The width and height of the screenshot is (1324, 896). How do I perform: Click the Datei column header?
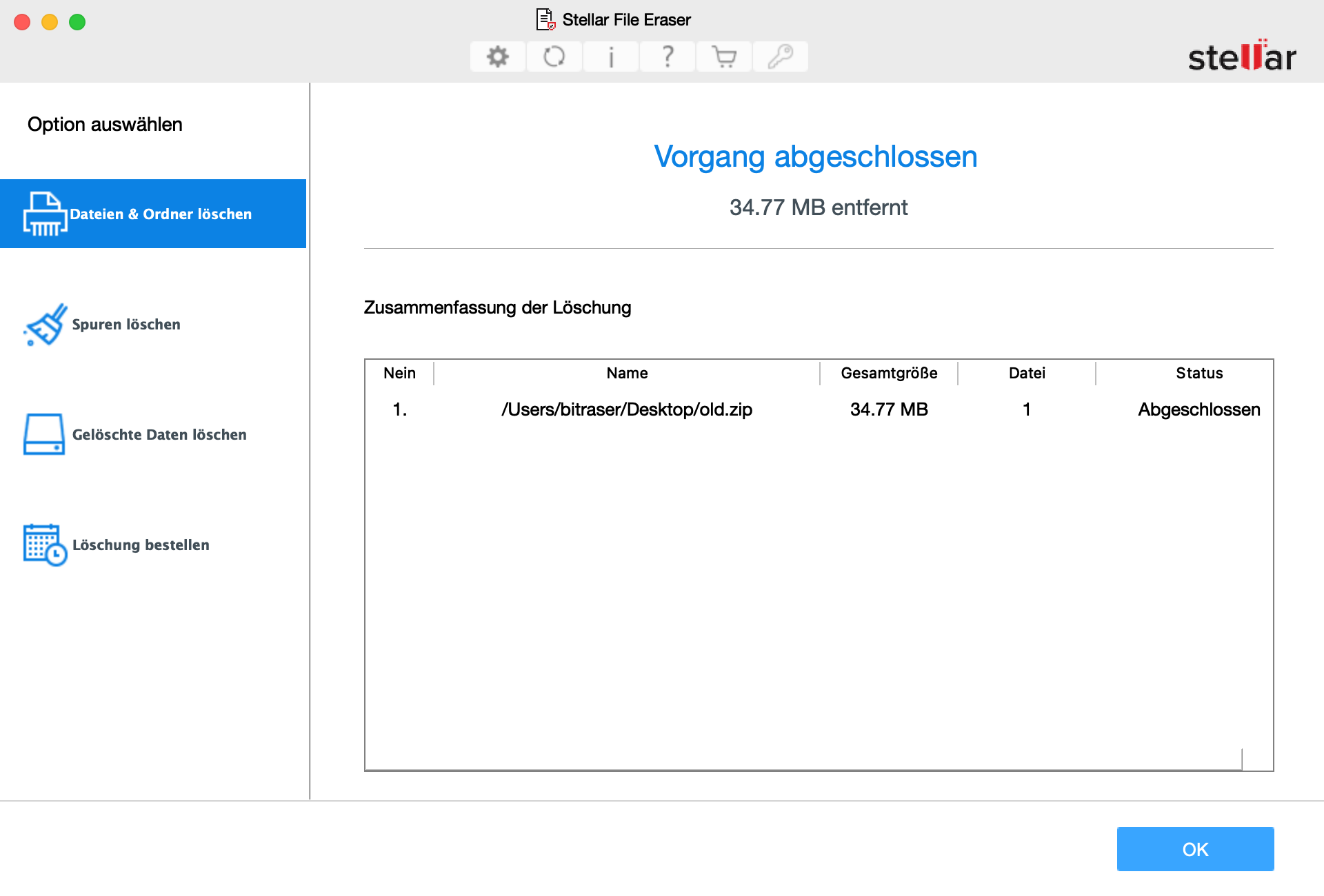tap(1027, 373)
